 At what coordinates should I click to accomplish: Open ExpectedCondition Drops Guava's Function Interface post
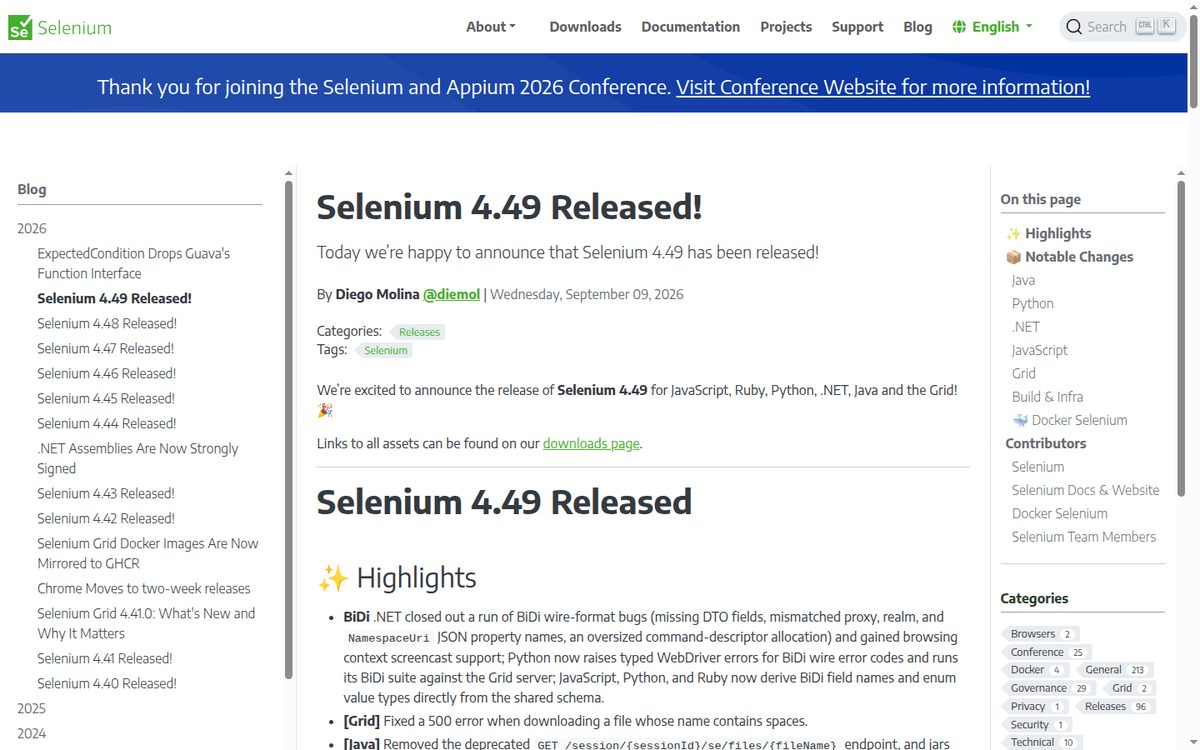coord(134,263)
